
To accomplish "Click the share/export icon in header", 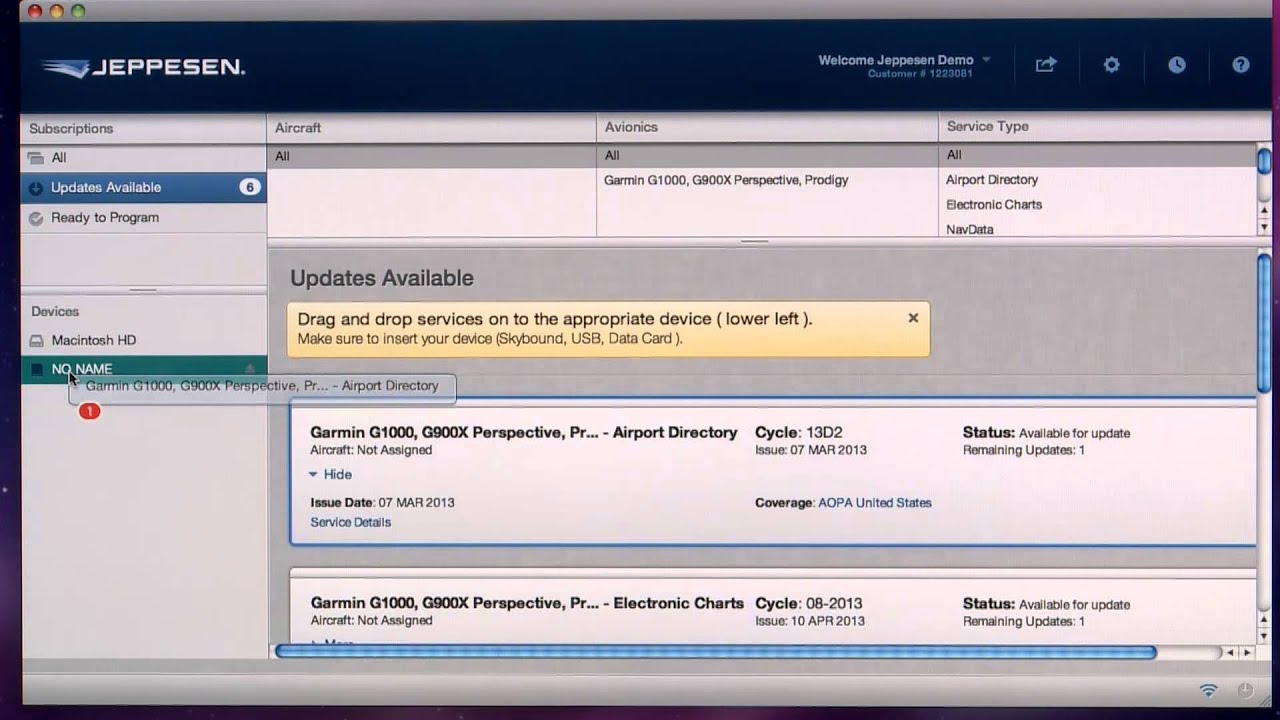I will [1046, 65].
